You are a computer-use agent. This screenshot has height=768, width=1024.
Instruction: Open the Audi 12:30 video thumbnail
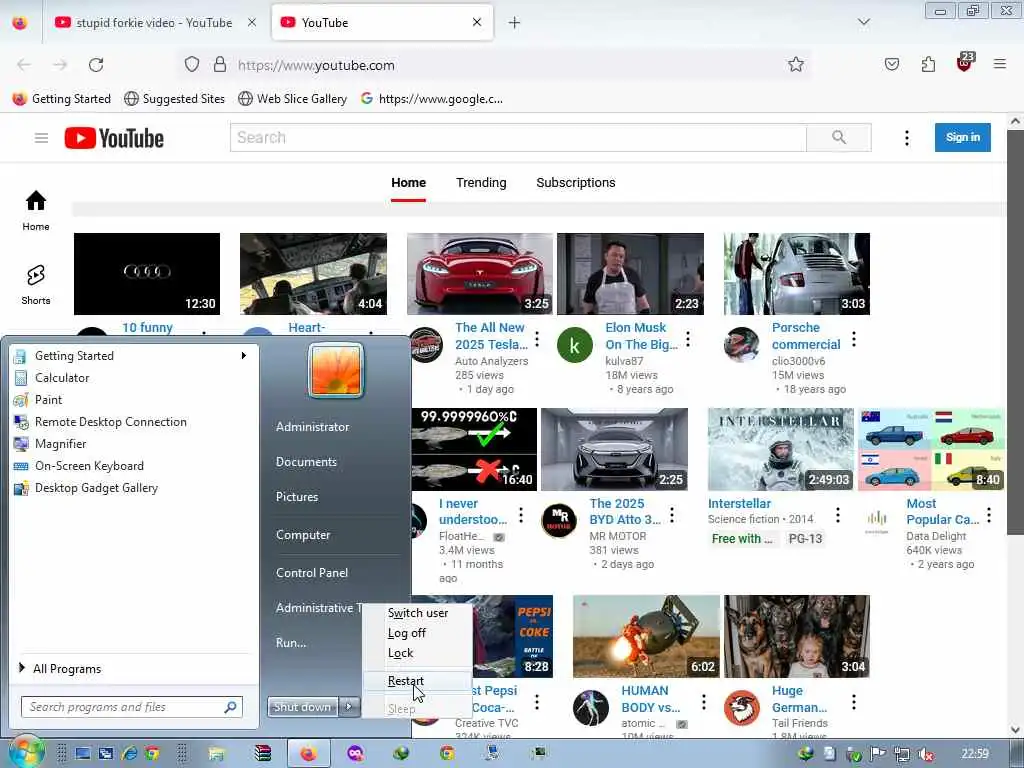click(x=147, y=274)
